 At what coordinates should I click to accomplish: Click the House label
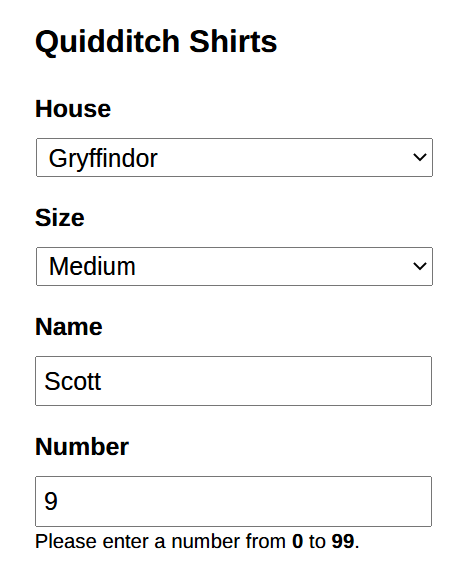point(73,109)
